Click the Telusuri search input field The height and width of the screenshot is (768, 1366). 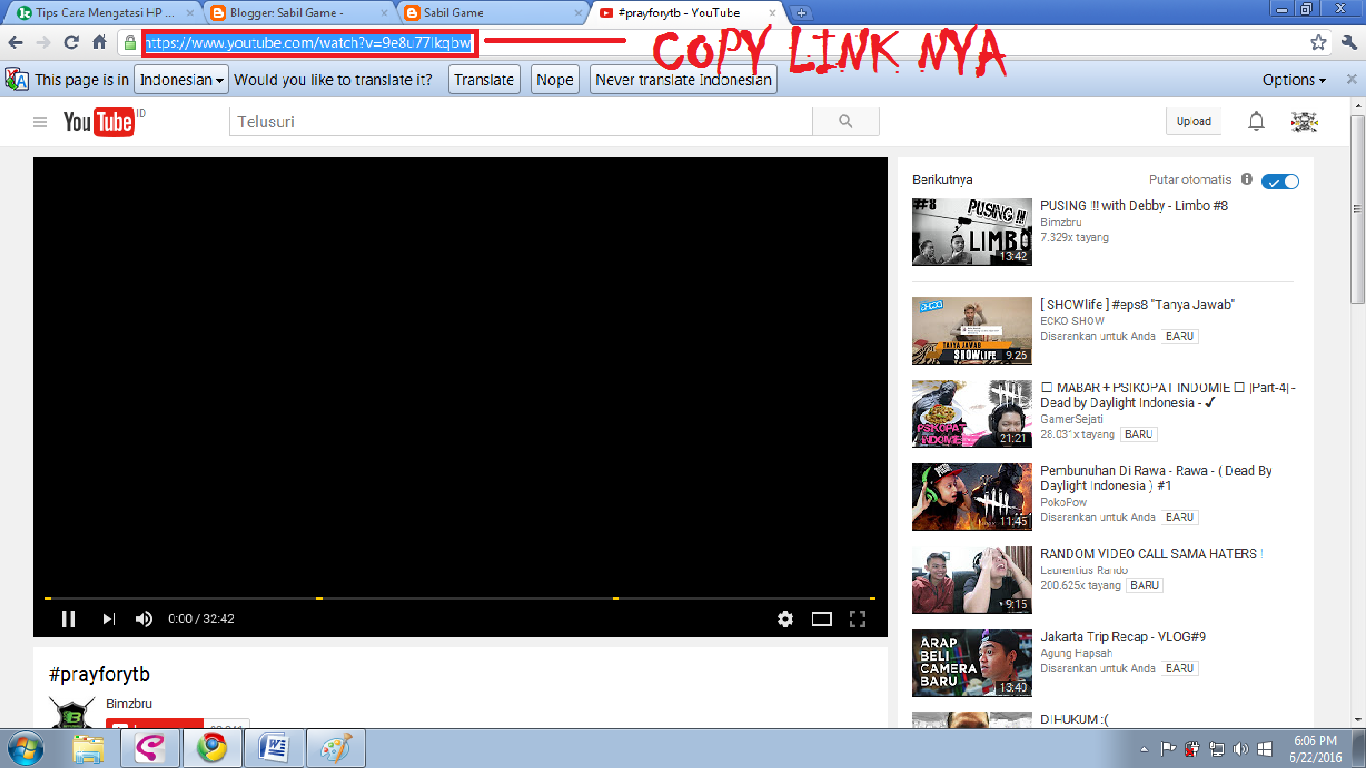521,121
